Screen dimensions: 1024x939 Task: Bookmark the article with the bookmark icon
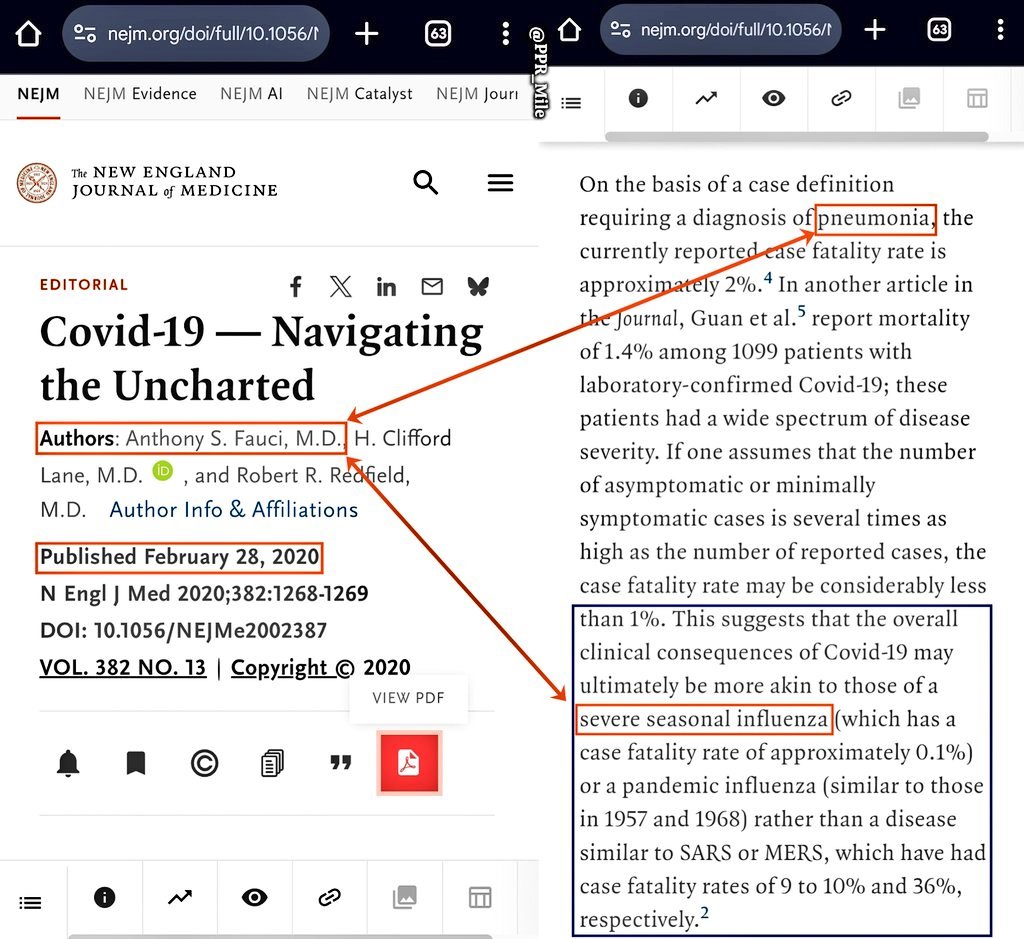click(x=136, y=763)
